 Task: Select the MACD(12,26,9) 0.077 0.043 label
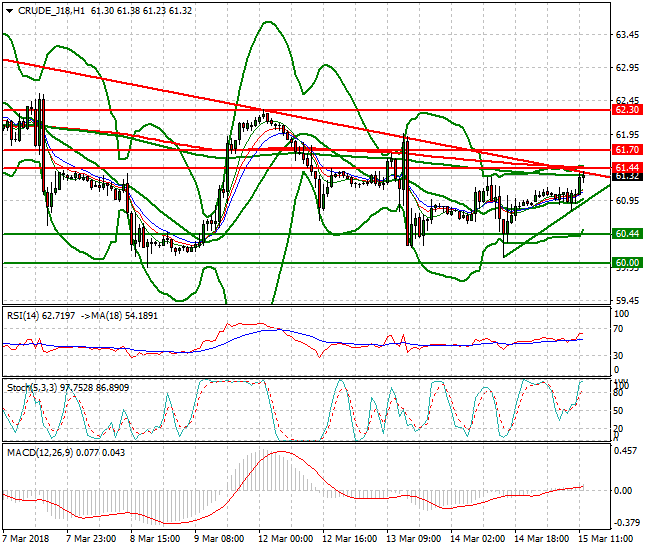tap(66, 453)
